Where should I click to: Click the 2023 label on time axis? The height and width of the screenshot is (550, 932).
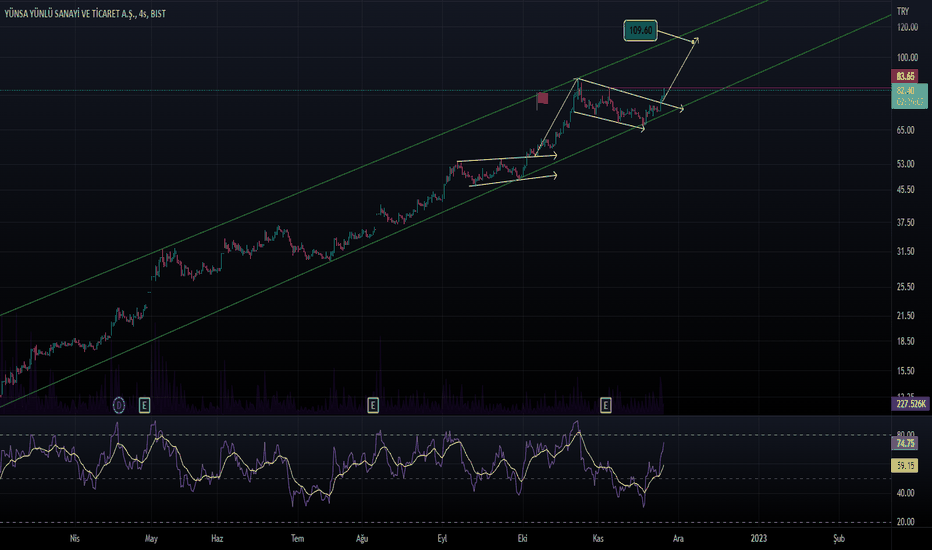pos(757,538)
